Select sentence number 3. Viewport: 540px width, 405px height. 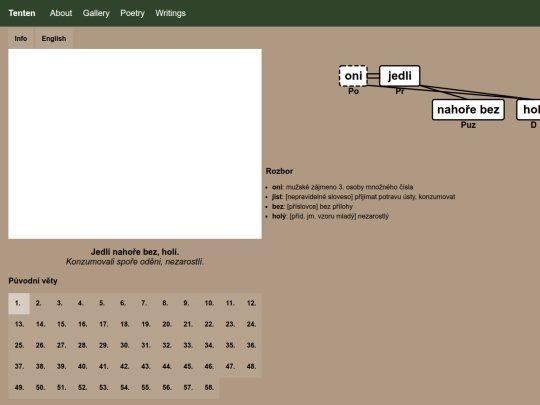click(x=61, y=303)
